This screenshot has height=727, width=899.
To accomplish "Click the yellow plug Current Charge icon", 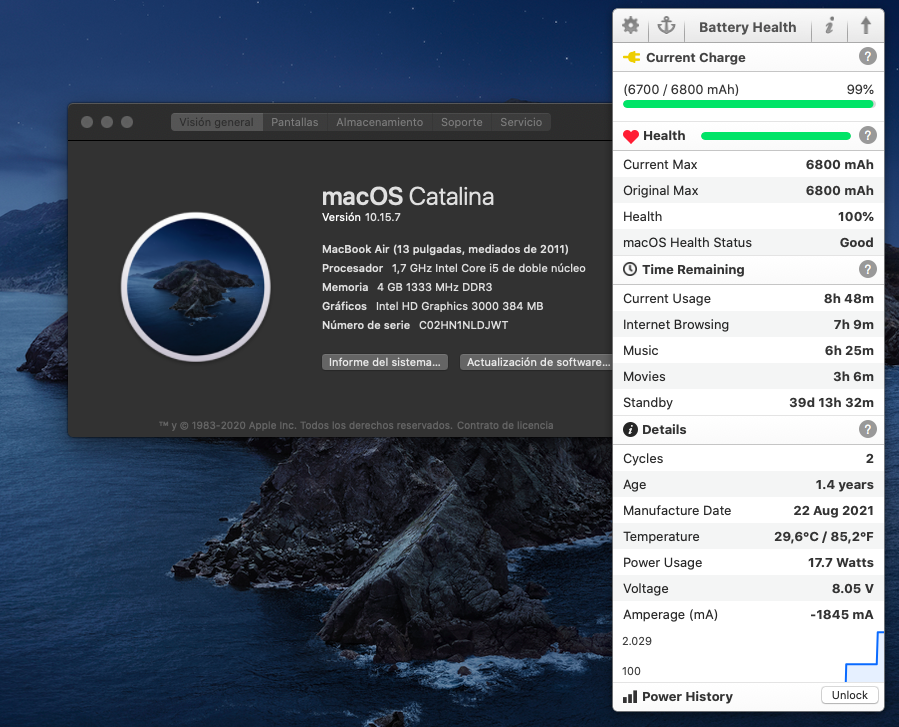I will click(x=631, y=57).
